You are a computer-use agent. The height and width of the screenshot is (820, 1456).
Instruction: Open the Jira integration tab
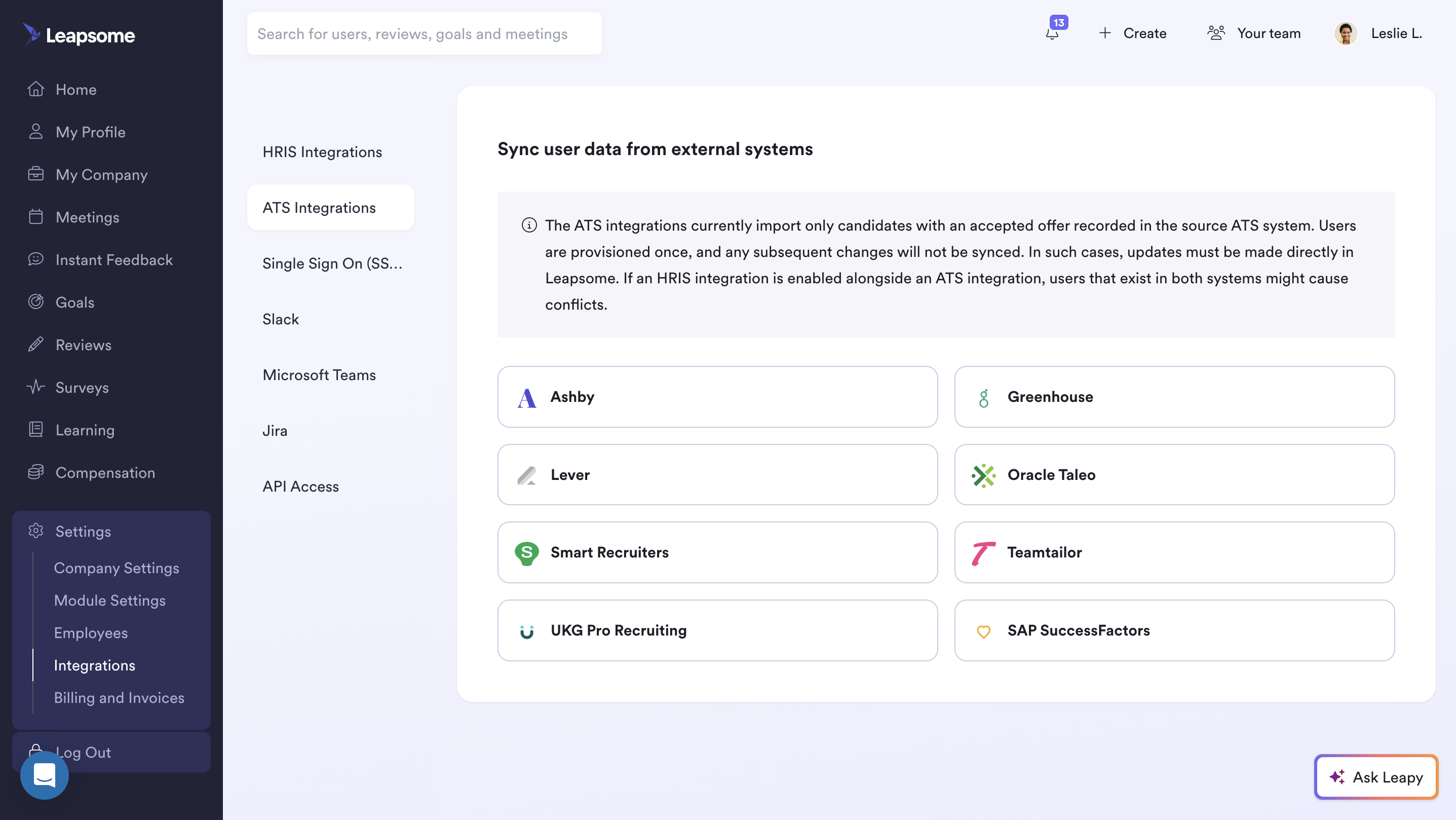click(x=331, y=430)
